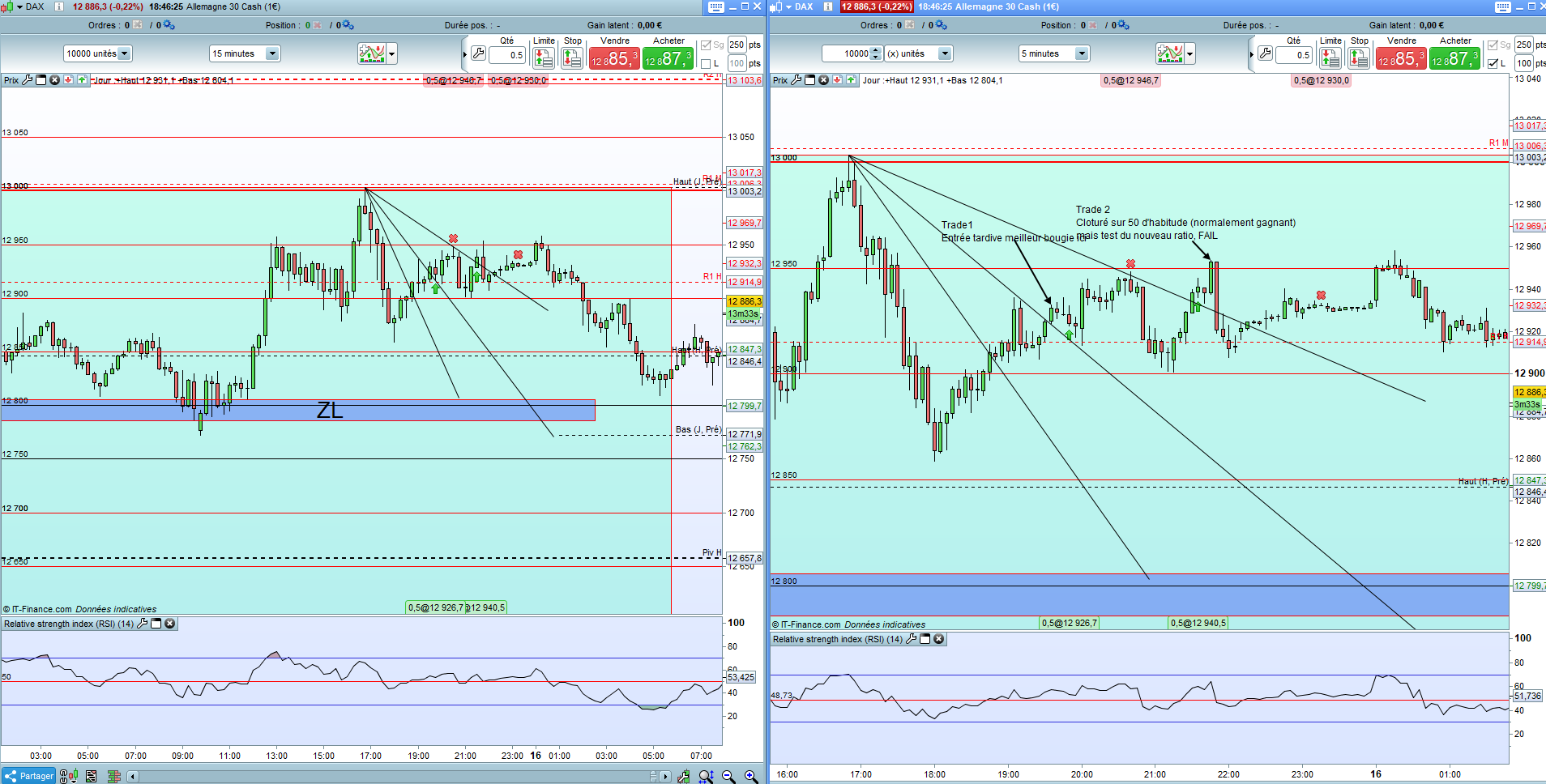Collapse order panel arrow in right window

click(x=1252, y=55)
